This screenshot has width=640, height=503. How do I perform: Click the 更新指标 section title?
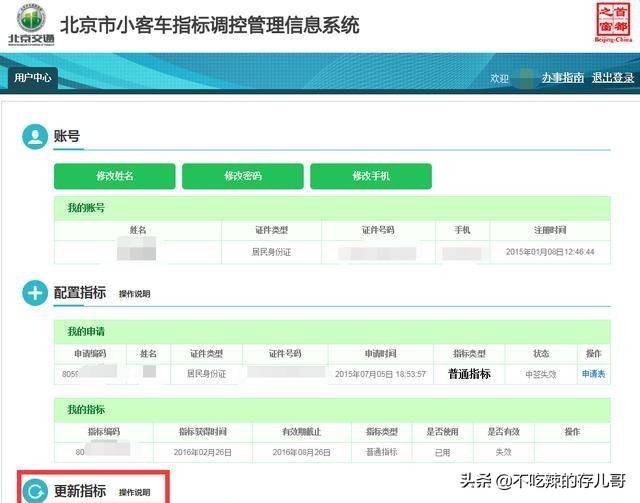[x=80, y=491]
